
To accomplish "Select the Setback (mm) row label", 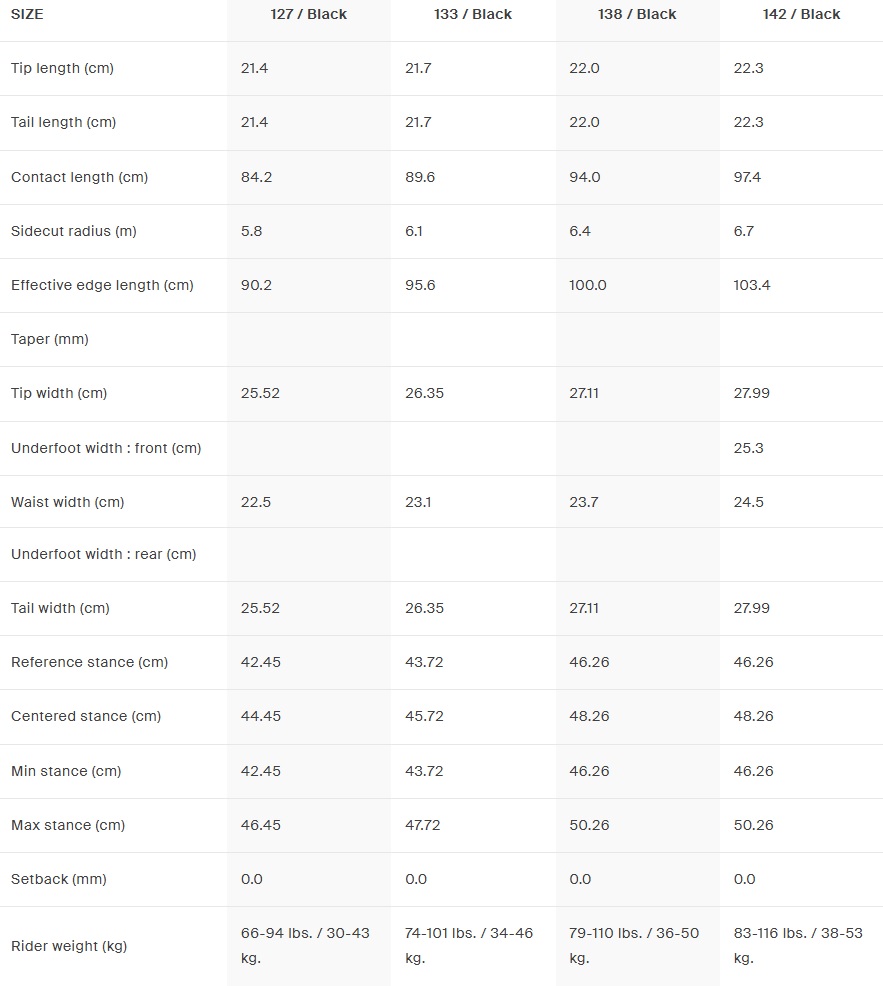I will tap(59, 879).
